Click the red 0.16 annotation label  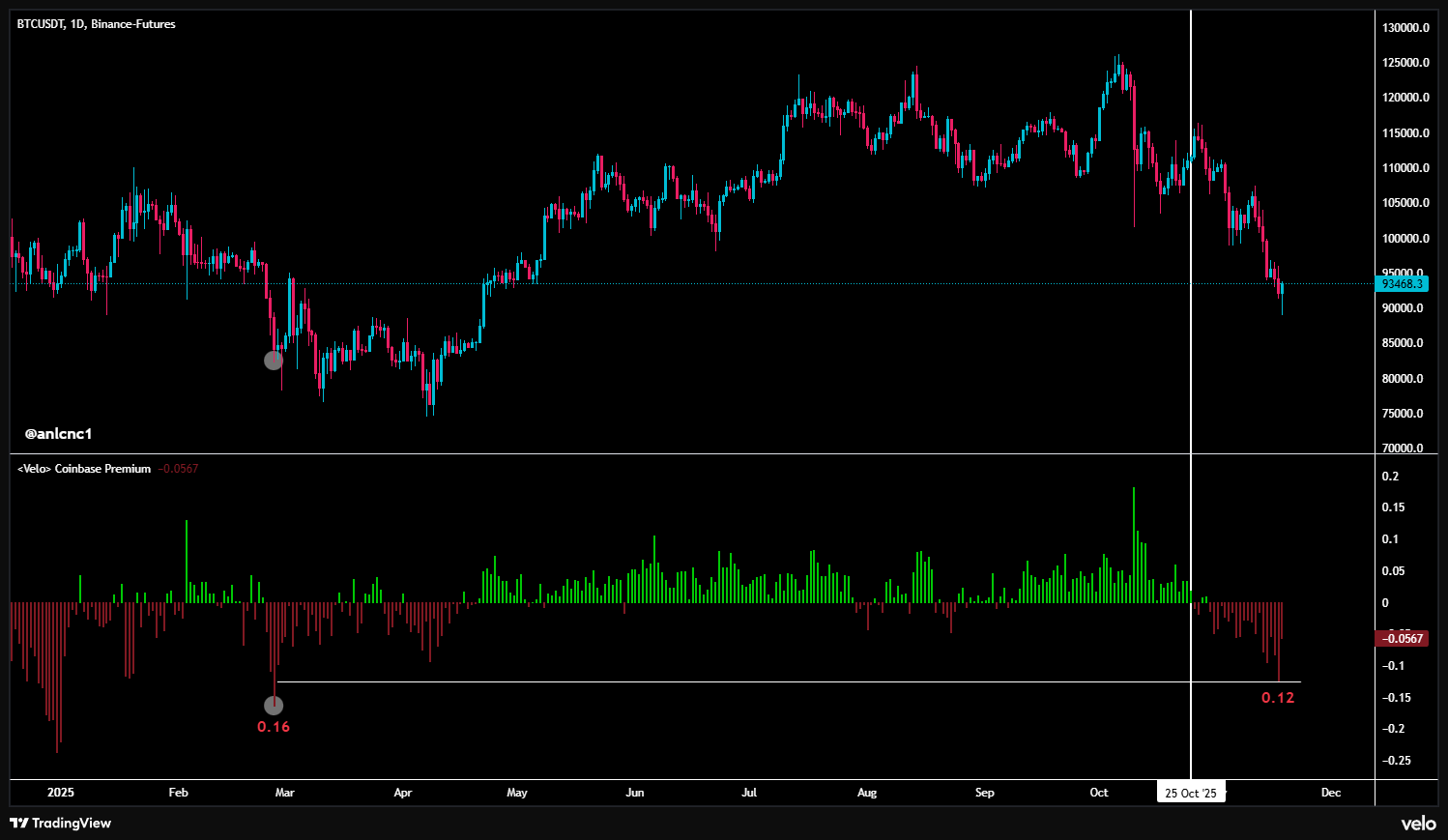pyautogui.click(x=274, y=727)
